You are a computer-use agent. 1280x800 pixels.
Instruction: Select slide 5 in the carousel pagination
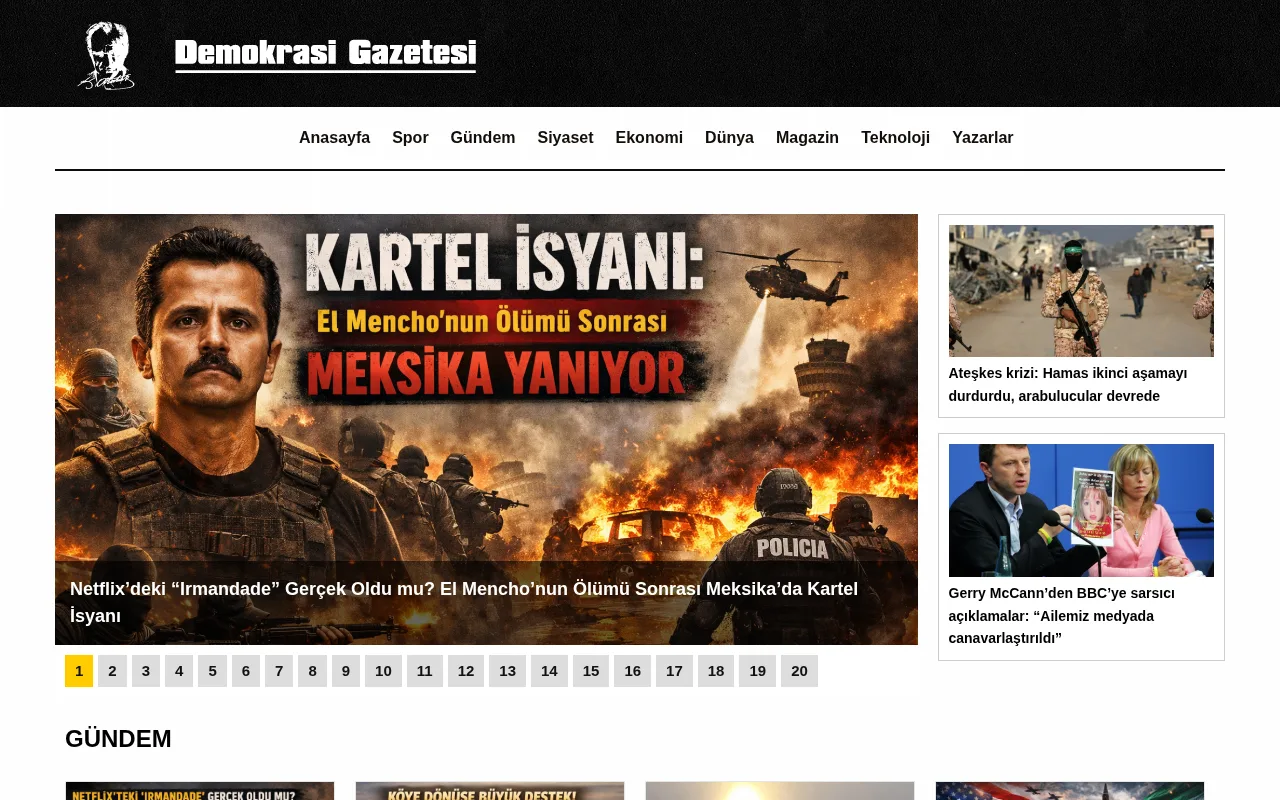pos(212,670)
